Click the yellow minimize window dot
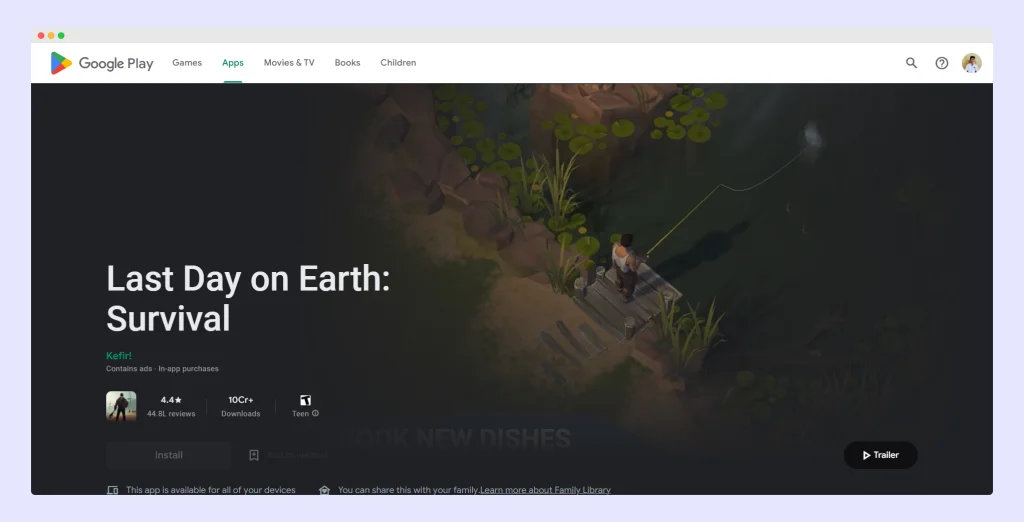Screen dimensions: 1024x522 pyautogui.click(x=51, y=35)
